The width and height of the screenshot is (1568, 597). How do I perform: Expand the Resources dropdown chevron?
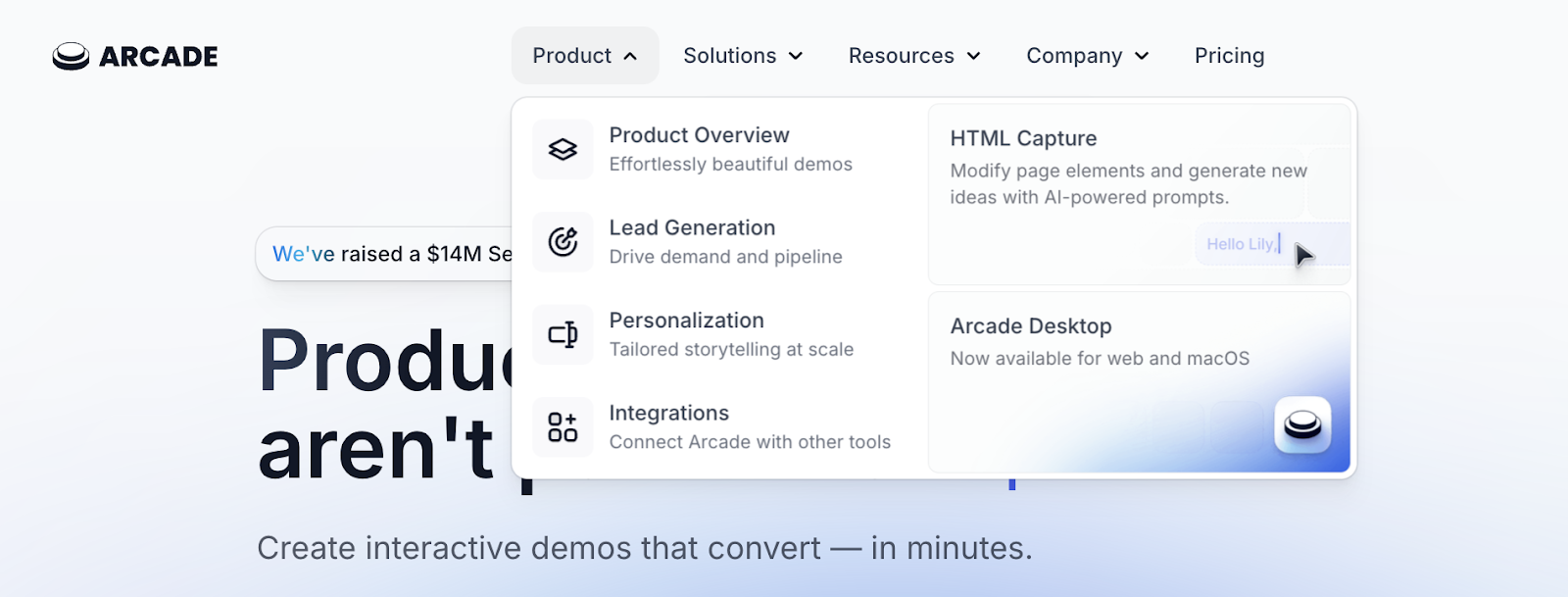pos(973,56)
